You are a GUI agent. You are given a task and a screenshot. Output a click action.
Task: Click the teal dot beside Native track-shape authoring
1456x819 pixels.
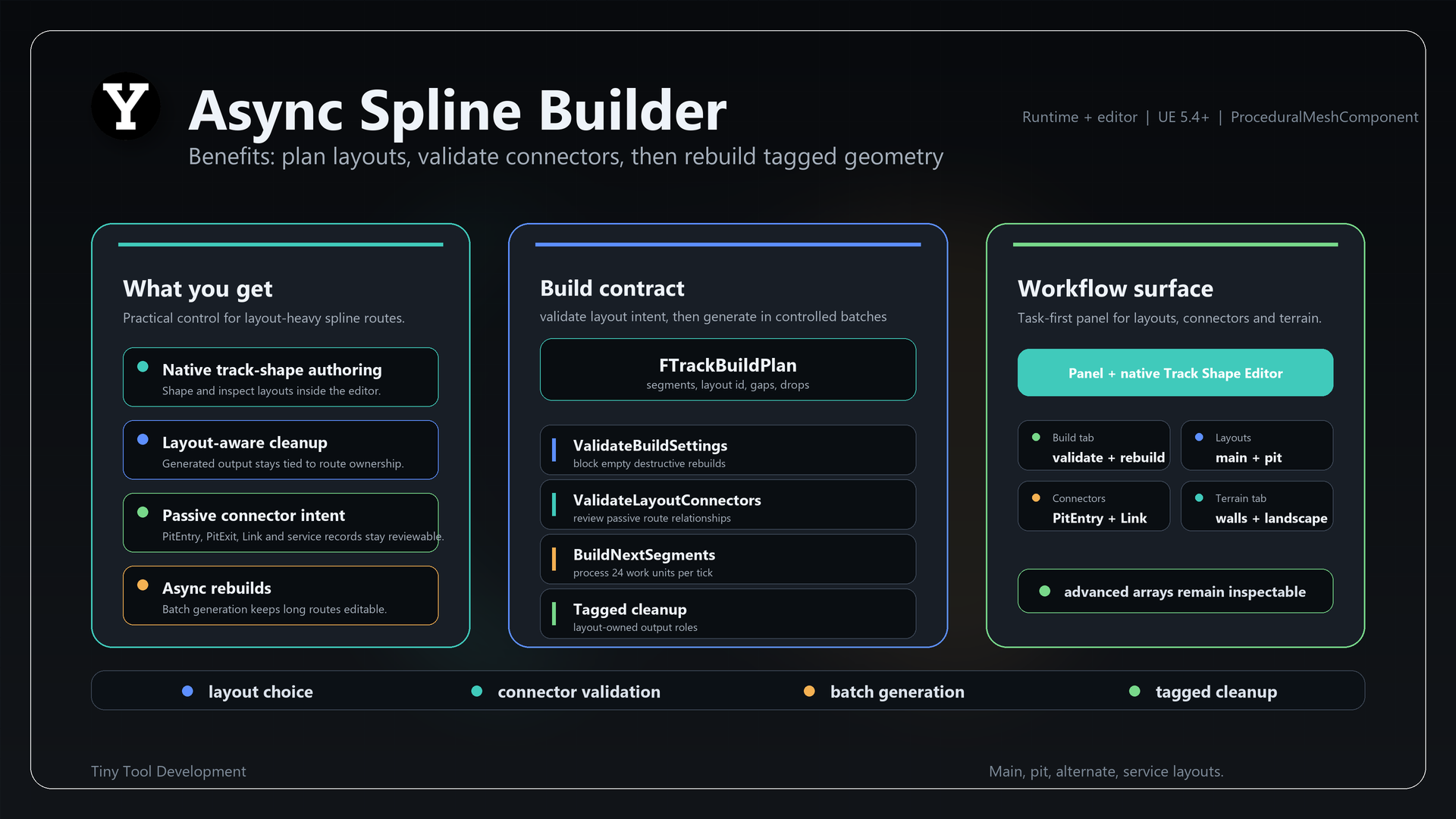(x=143, y=367)
